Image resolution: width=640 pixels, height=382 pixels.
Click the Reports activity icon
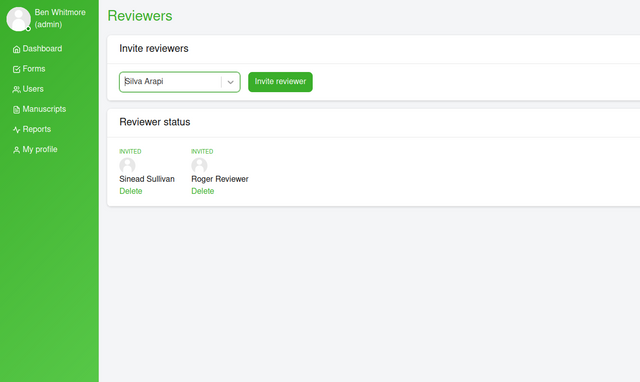(16, 130)
